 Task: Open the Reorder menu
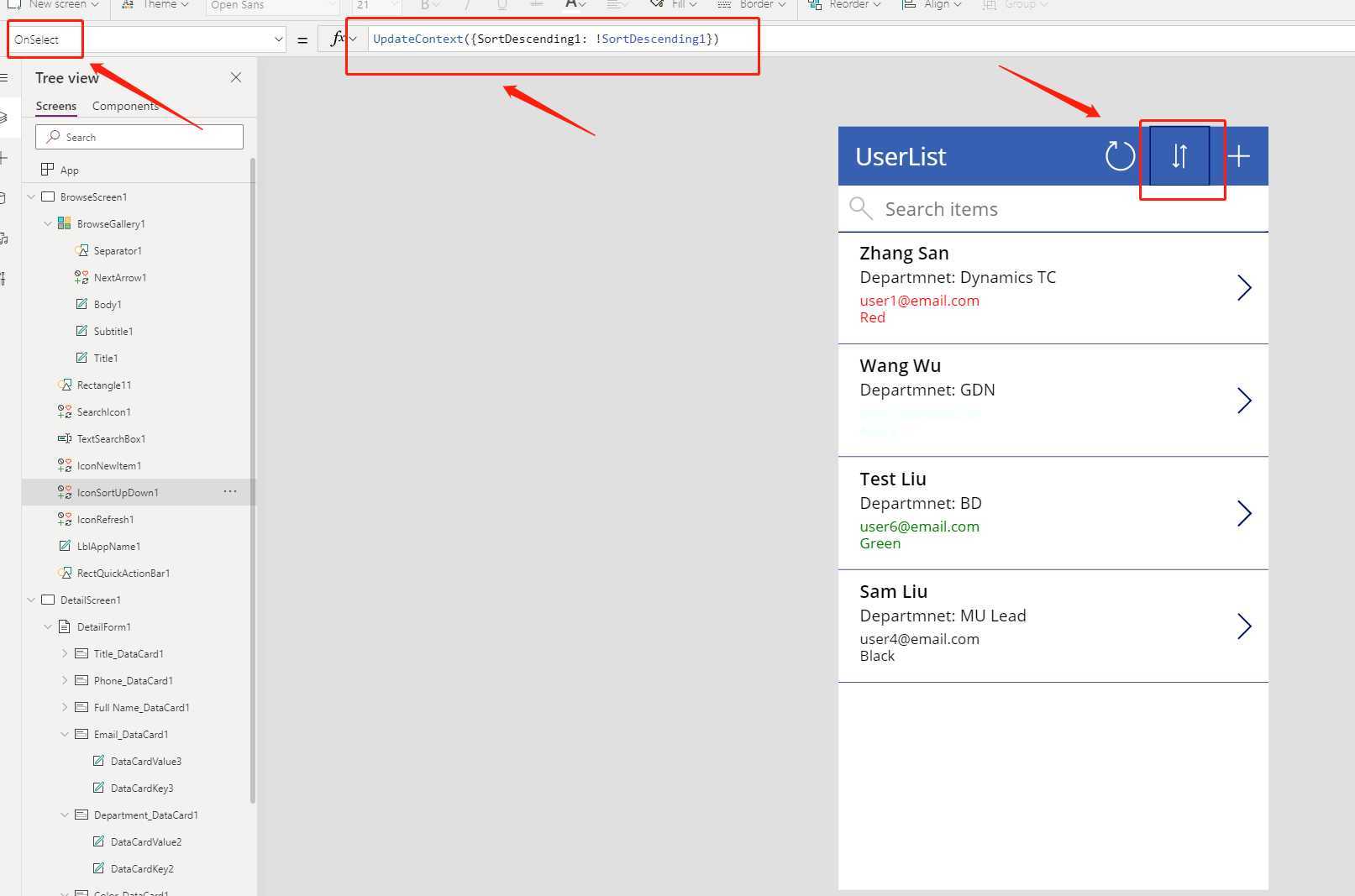tap(843, 5)
